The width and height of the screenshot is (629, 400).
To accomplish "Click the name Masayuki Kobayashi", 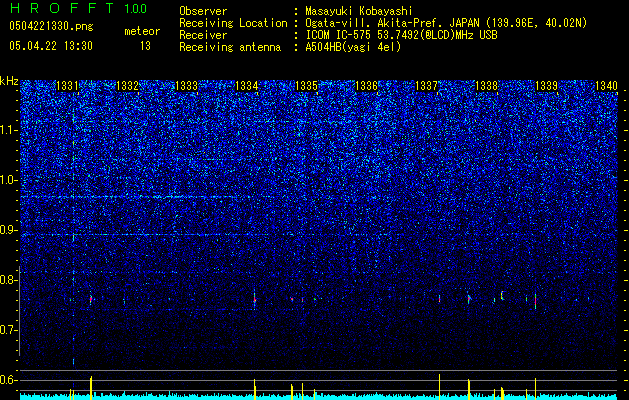I will [359, 11].
